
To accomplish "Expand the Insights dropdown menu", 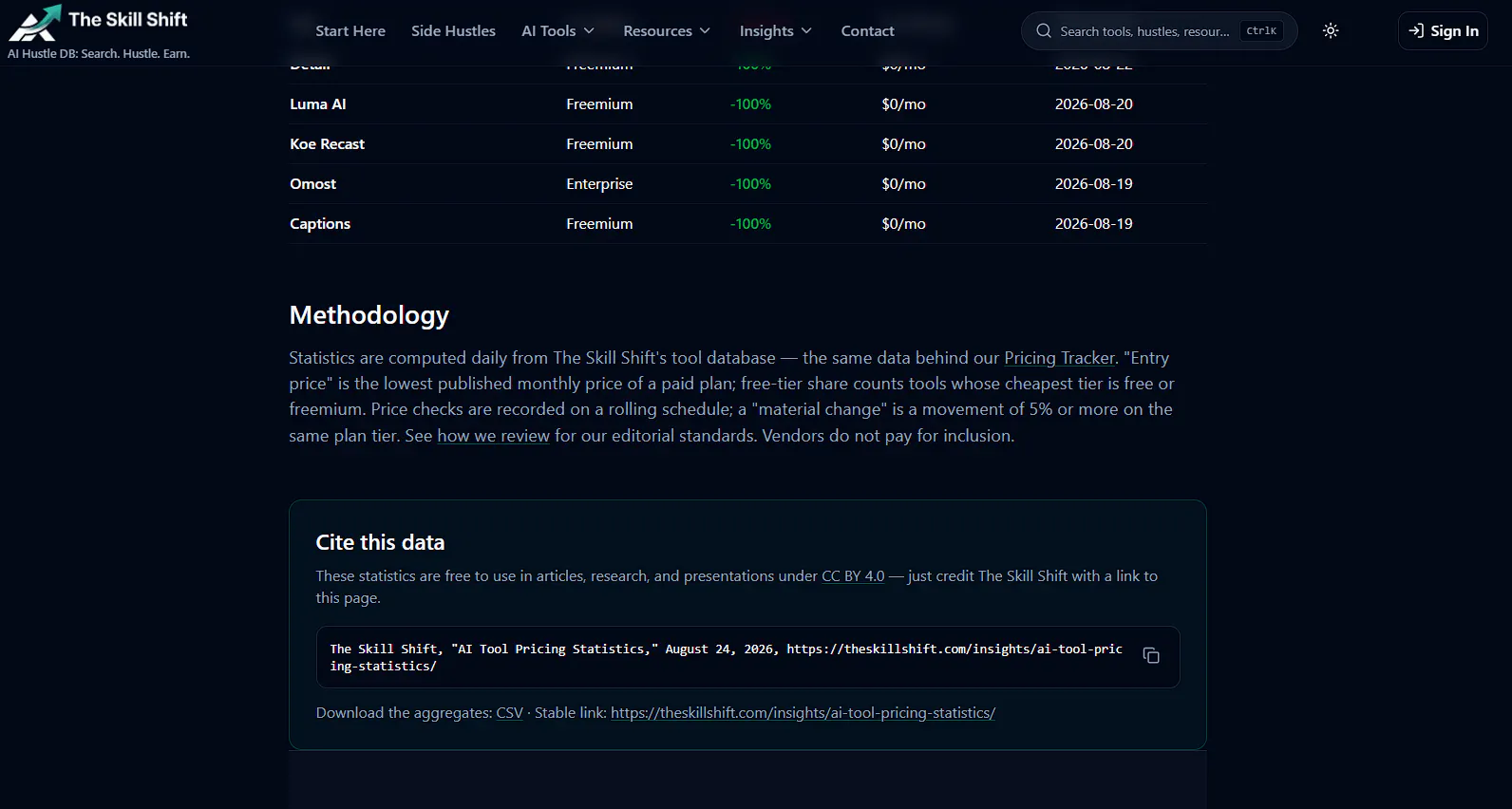I will 776,30.
